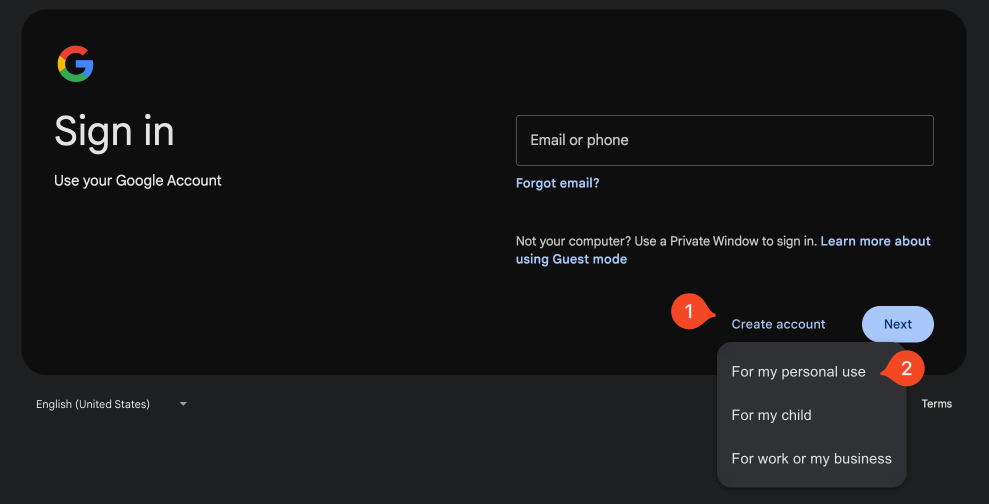
Task: Click the Sign in heading
Action: click(x=114, y=132)
